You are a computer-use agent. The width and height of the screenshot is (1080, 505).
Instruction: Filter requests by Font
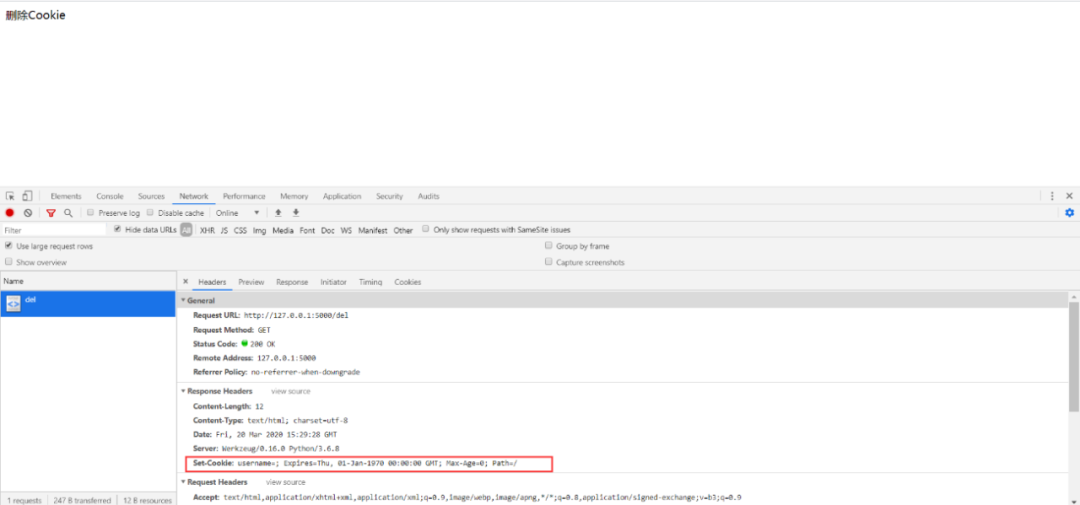tap(307, 230)
